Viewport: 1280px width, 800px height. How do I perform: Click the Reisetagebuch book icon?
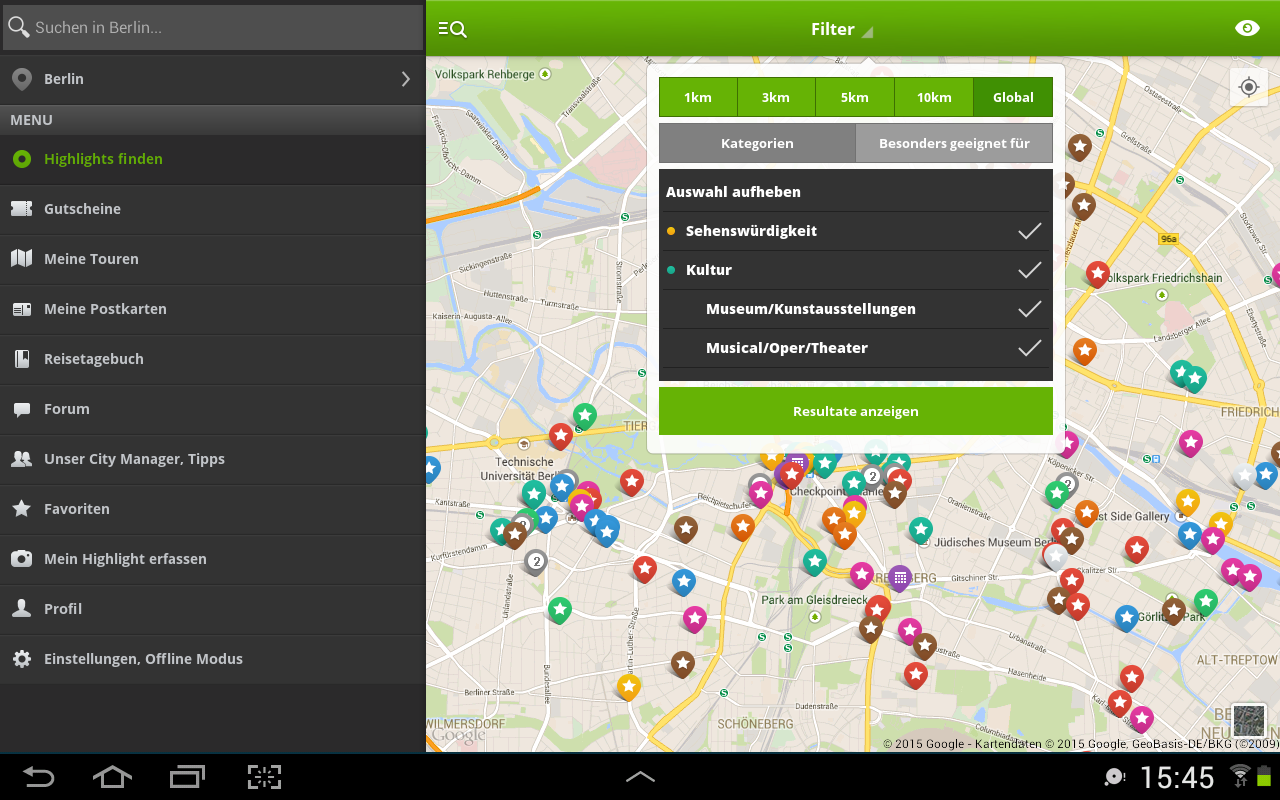coord(21,359)
